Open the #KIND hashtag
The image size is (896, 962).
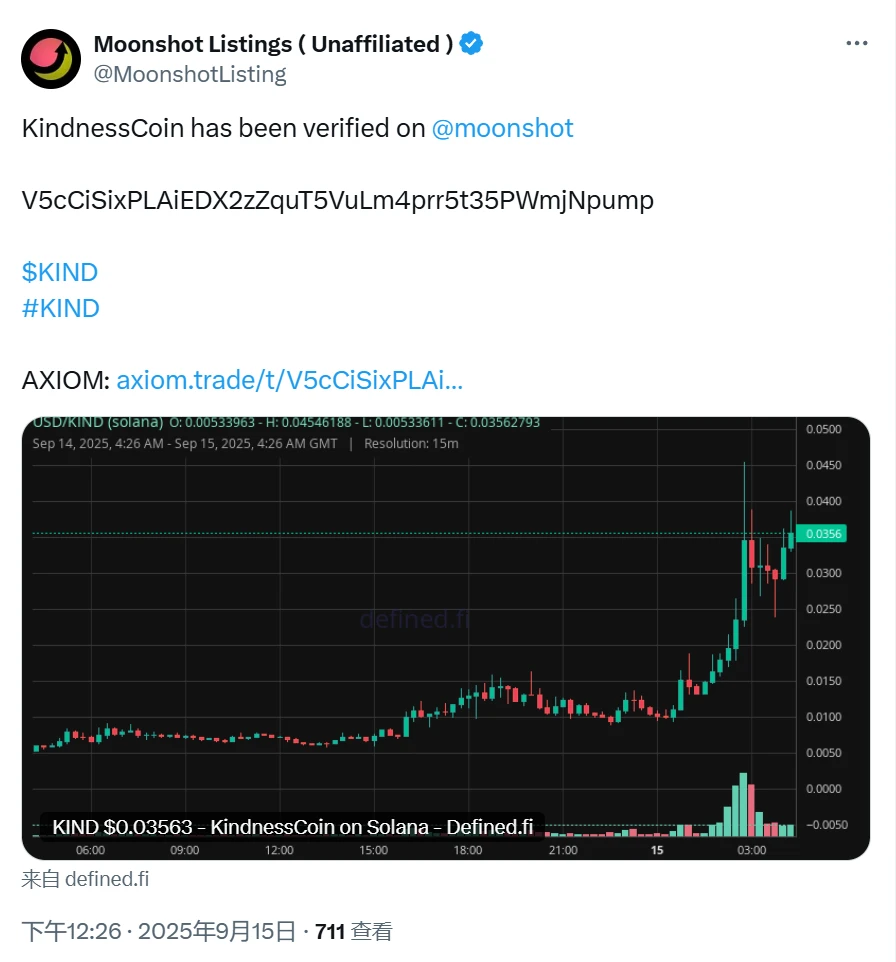click(60, 308)
